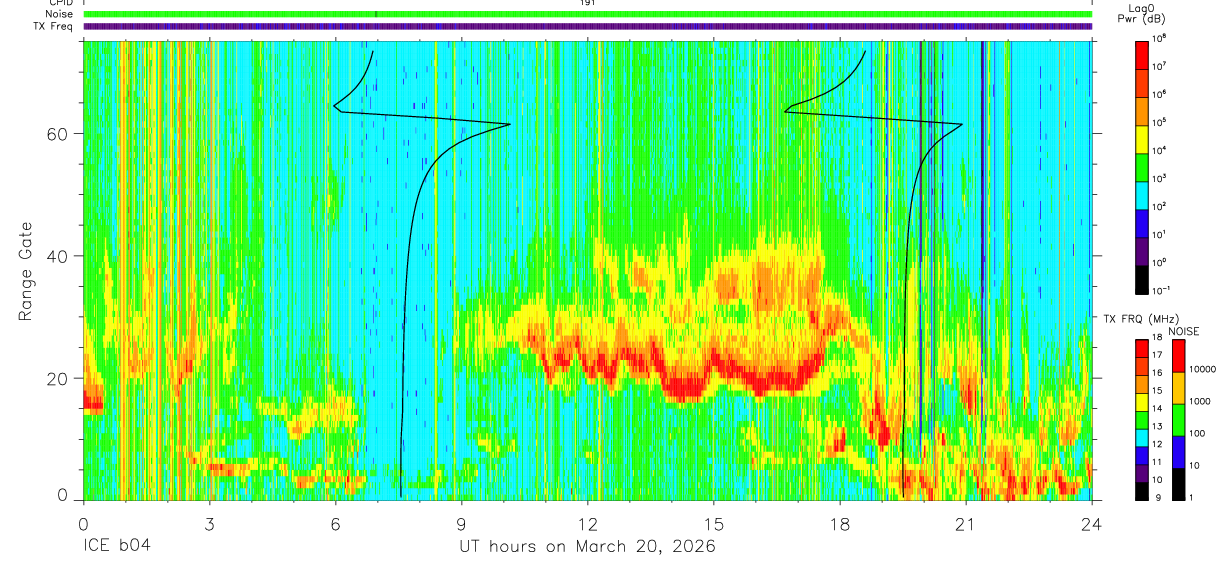The width and height of the screenshot is (1228, 567).
Task: Click the '10000' label on NOISE colorbar
Action: pos(1203,369)
